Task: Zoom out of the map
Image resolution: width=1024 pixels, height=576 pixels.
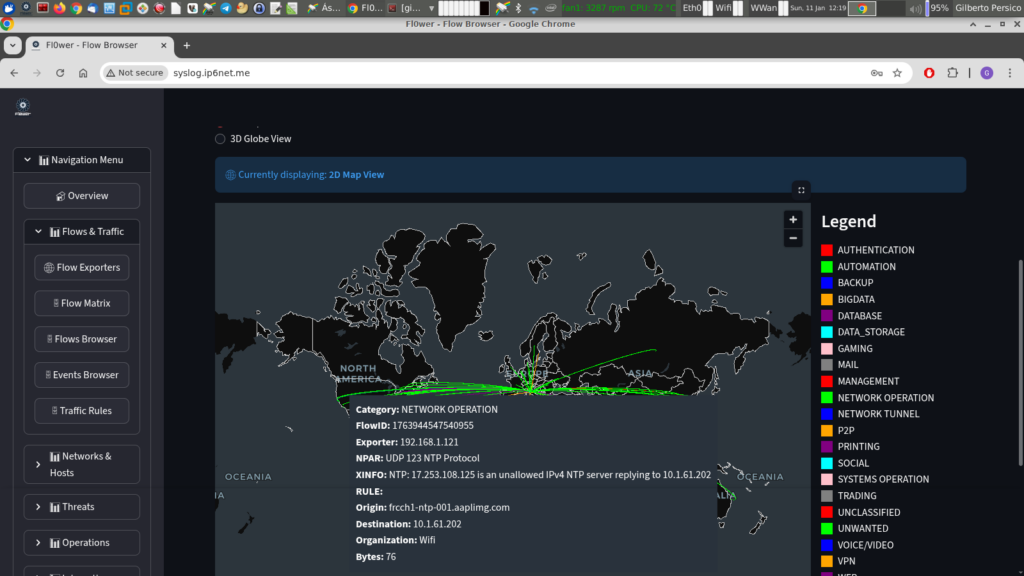Action: tap(793, 238)
